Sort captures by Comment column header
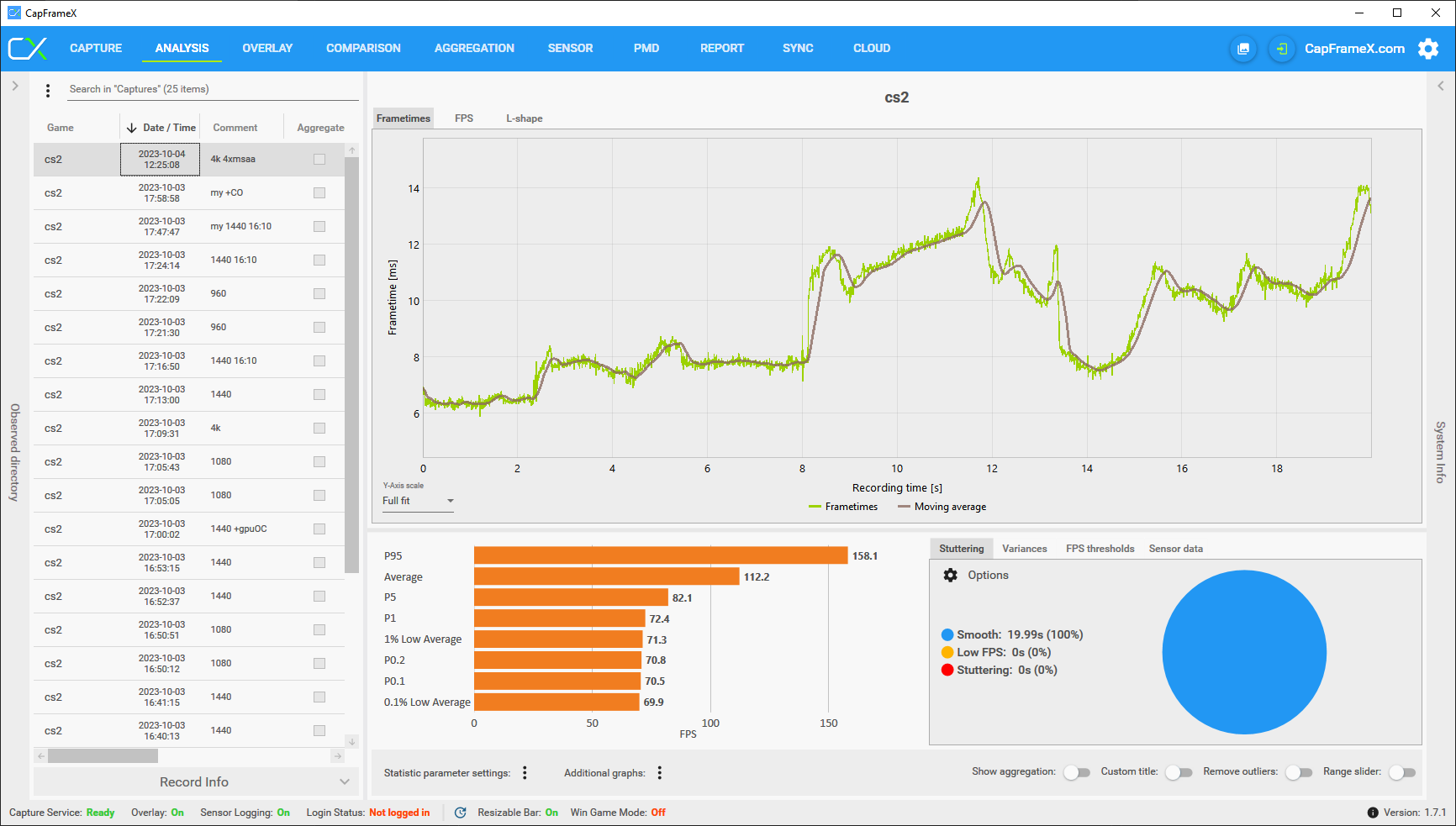 235,128
